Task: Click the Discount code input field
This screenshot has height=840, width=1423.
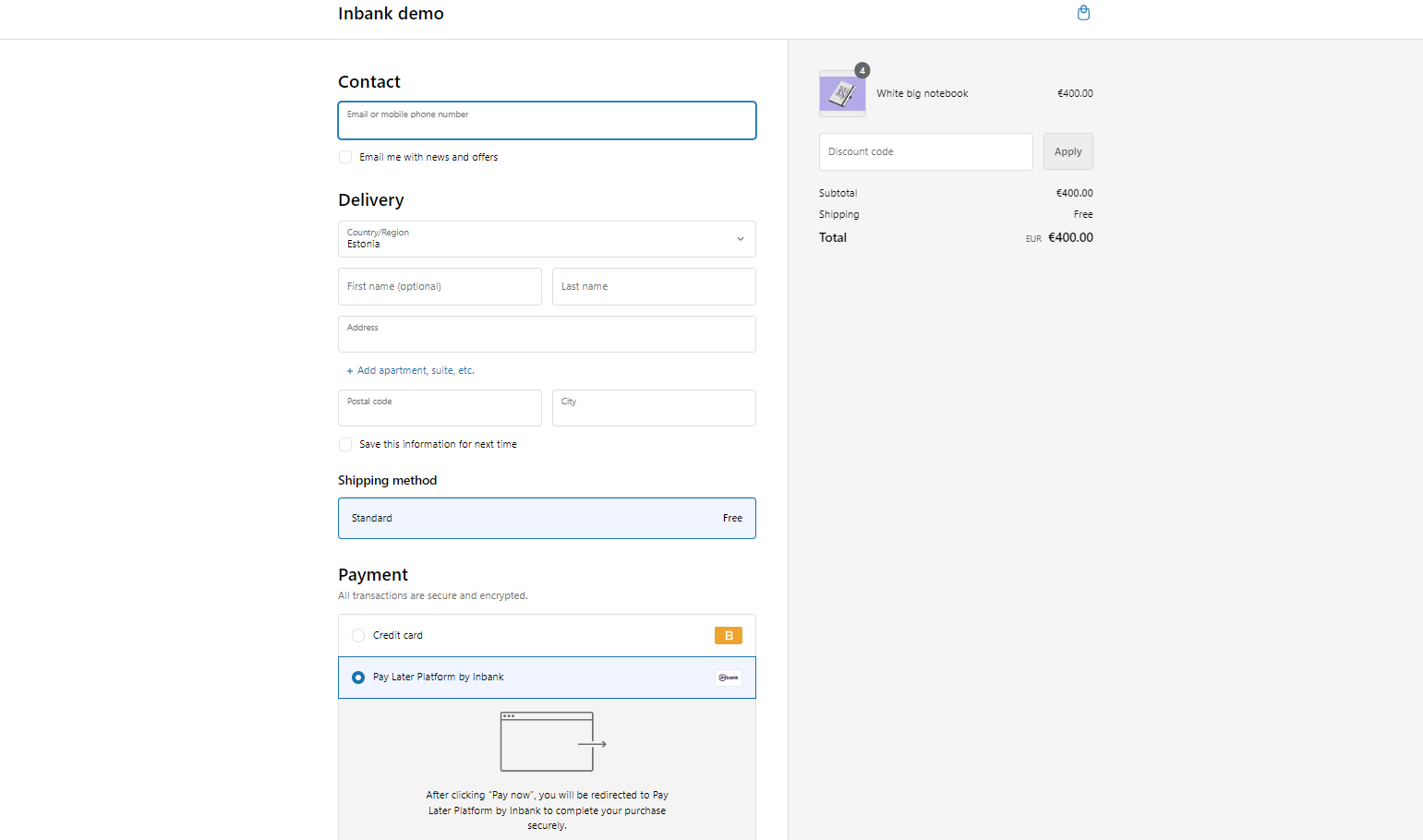Action: [925, 151]
